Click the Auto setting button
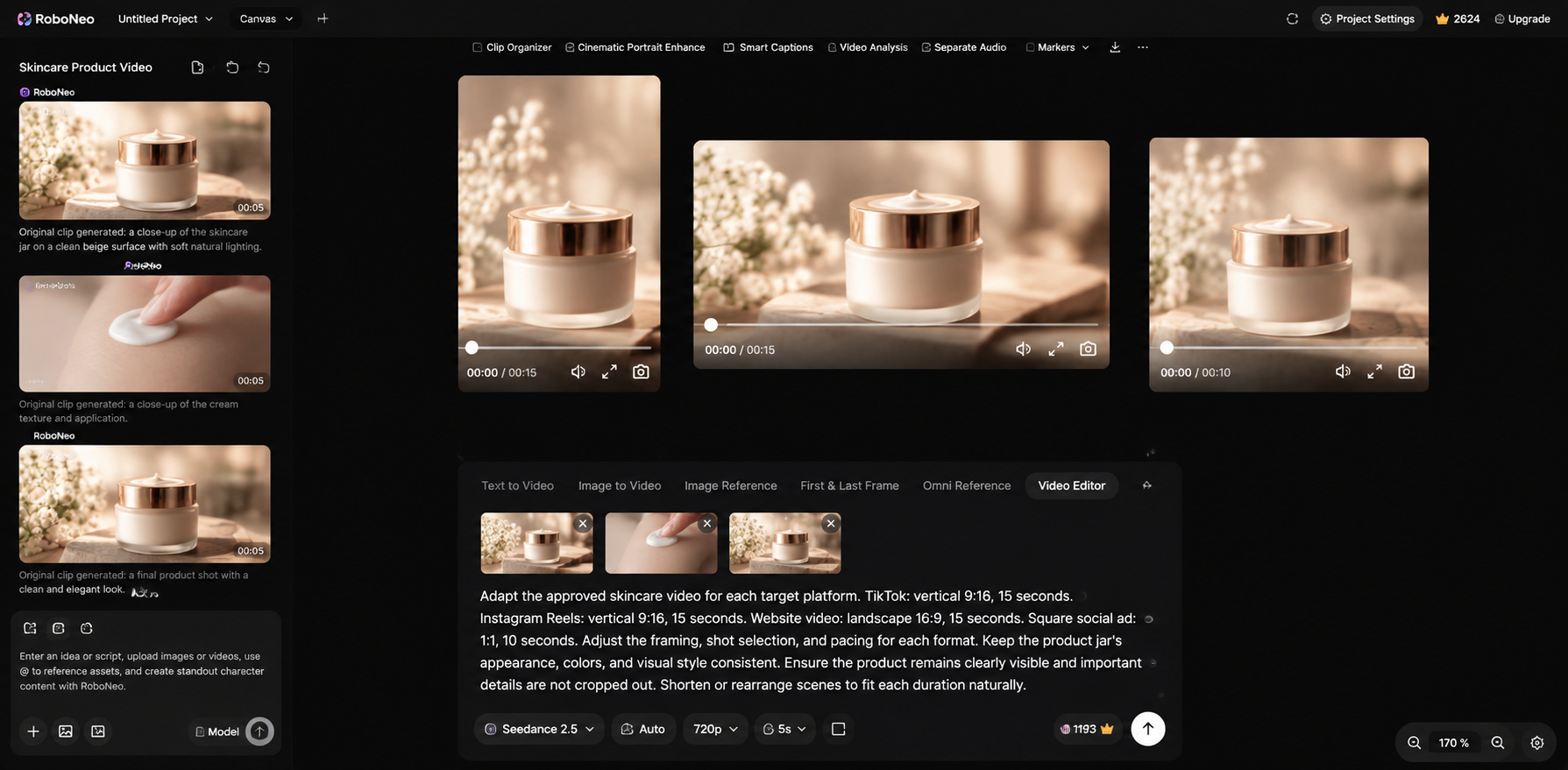 pos(643,729)
